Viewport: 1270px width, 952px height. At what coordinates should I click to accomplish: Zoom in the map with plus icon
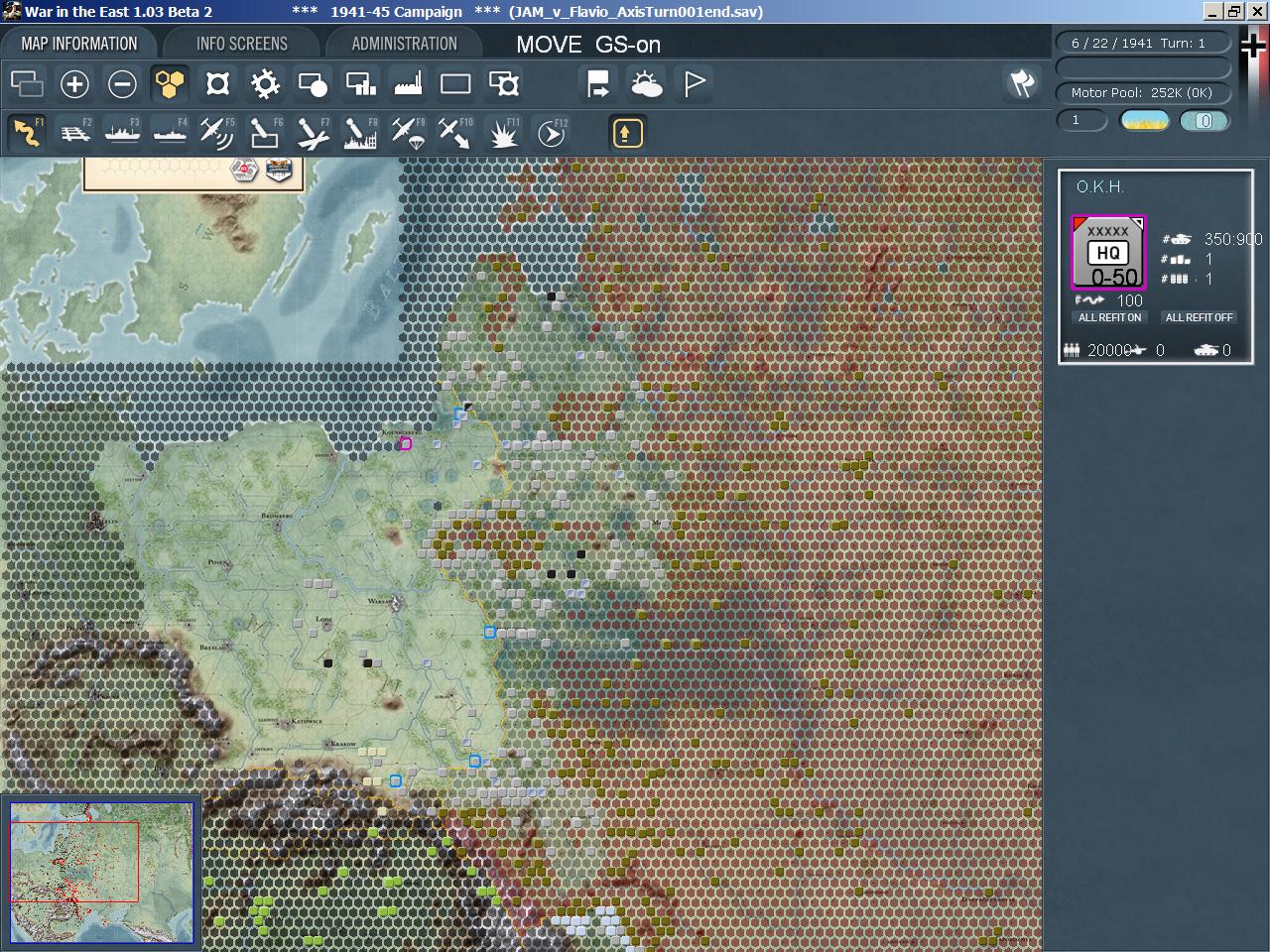74,84
